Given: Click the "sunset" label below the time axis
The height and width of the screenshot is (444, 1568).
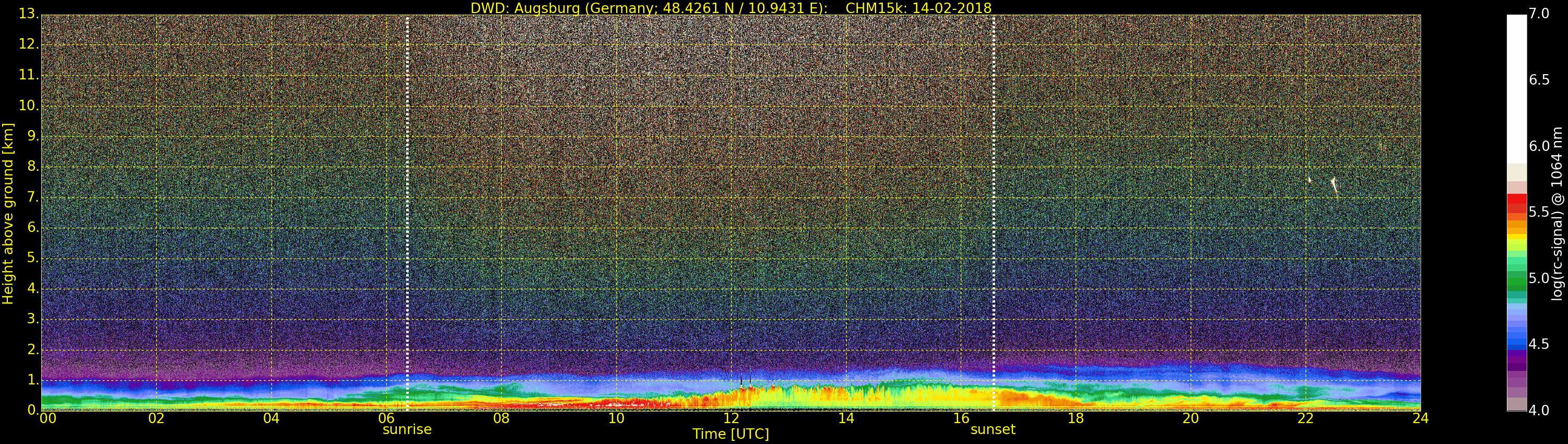Looking at the screenshot, I should (993, 429).
